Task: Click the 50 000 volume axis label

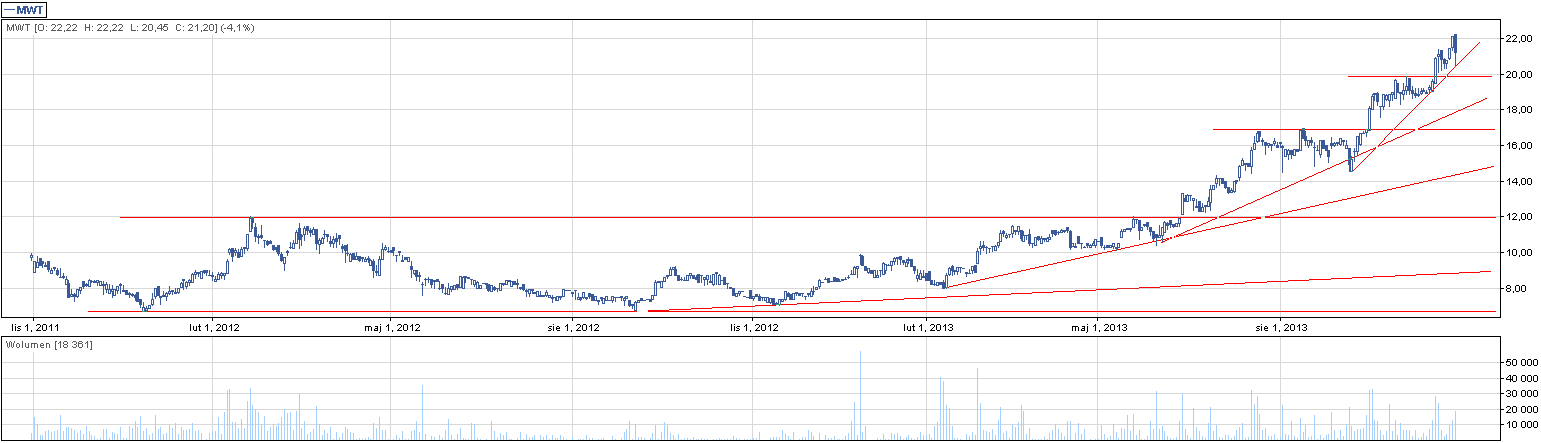Action: click(x=1522, y=362)
